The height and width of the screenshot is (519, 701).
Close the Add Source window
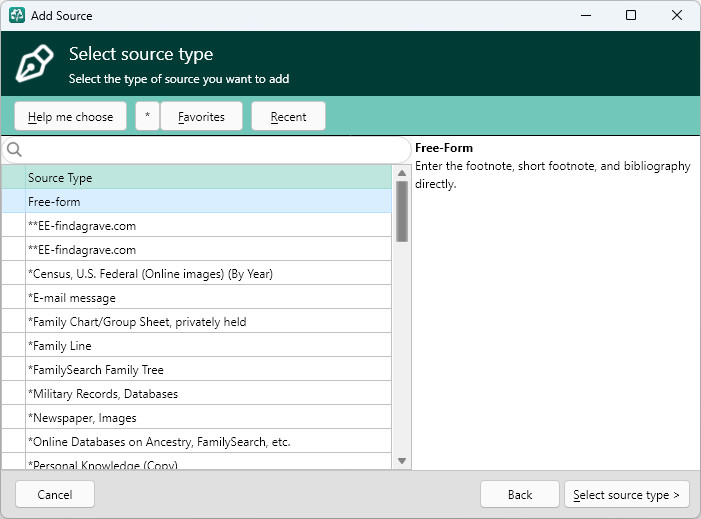tap(677, 15)
